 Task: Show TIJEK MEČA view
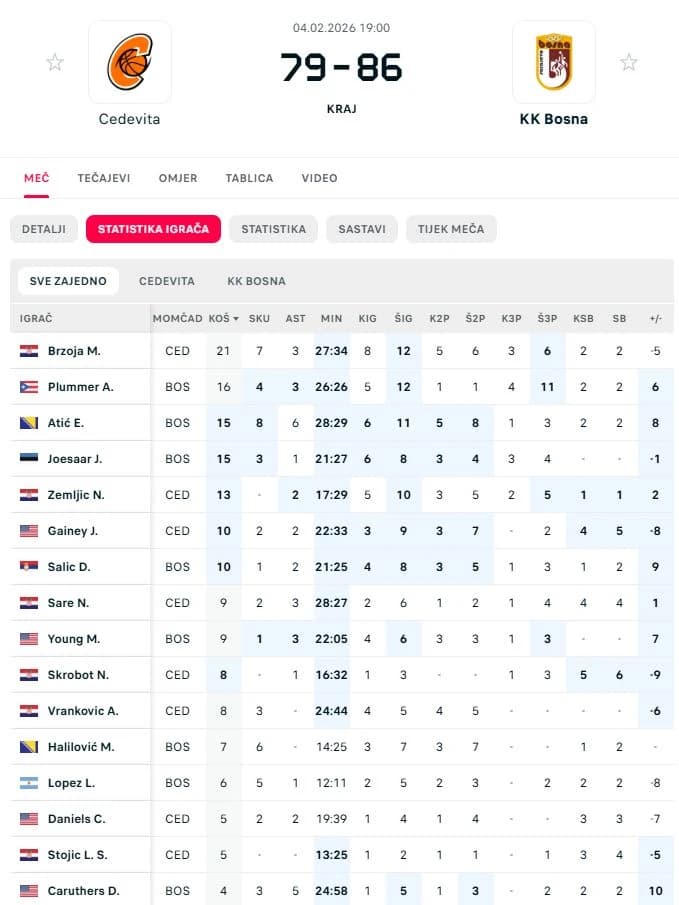(451, 229)
